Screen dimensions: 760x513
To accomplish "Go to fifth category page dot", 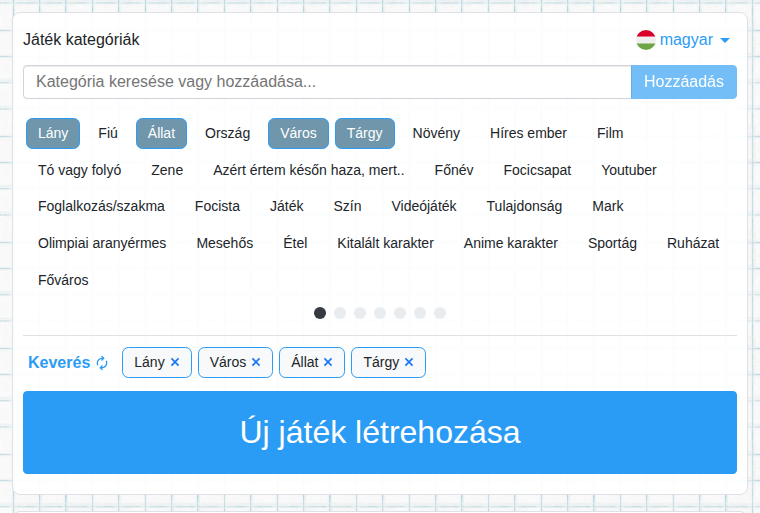I will [x=400, y=313].
